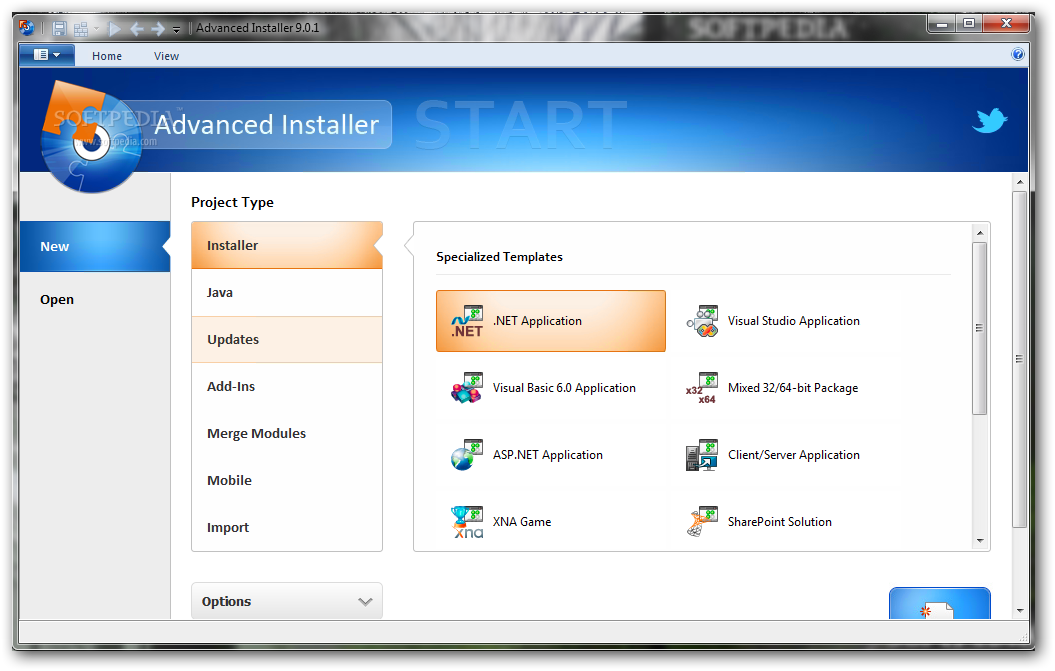Select Java project type
This screenshot has width=1055, height=671.
pyautogui.click(x=287, y=293)
